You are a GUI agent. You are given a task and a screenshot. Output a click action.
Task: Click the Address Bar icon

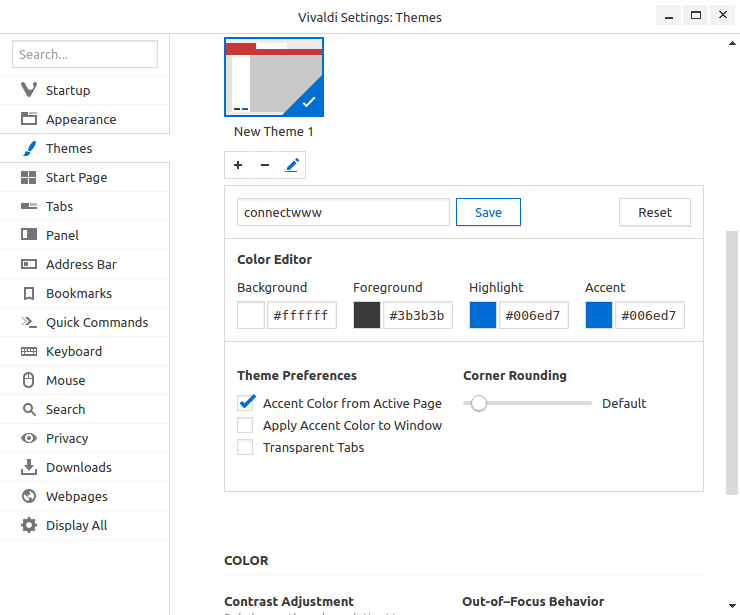pyautogui.click(x=29, y=264)
